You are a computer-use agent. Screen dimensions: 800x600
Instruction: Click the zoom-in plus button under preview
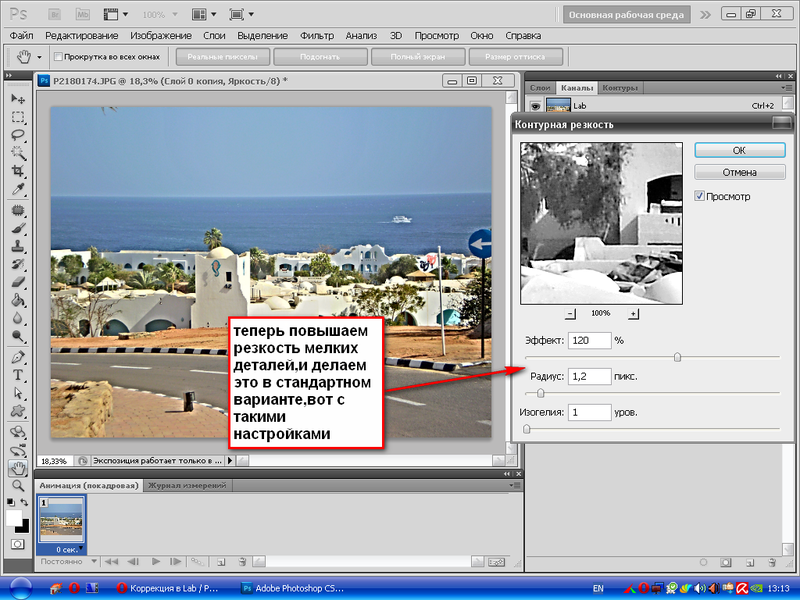coord(633,314)
